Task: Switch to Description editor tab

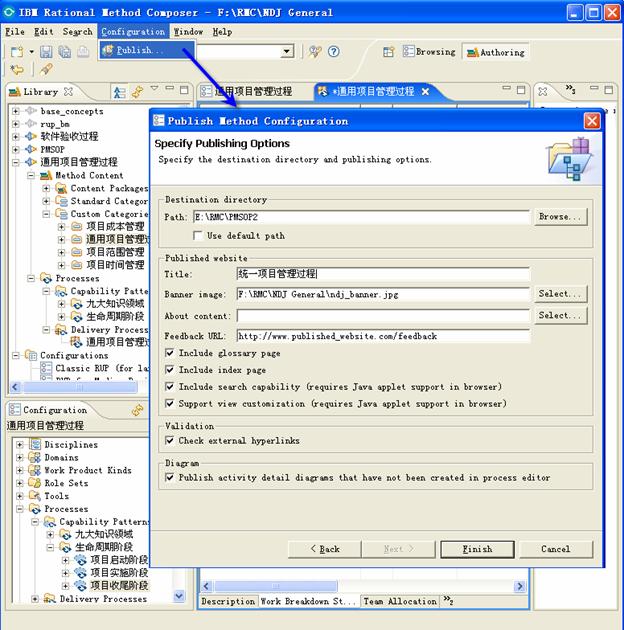Action: click(x=228, y=601)
